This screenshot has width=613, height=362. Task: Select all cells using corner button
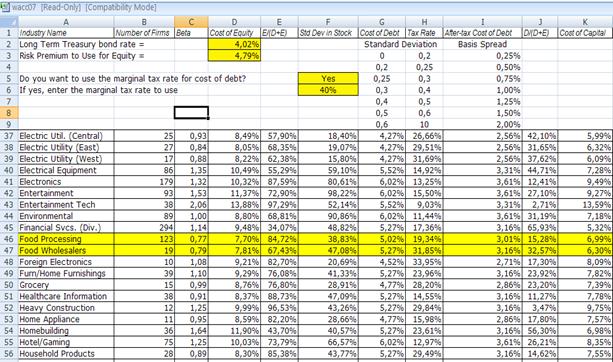click(9, 22)
